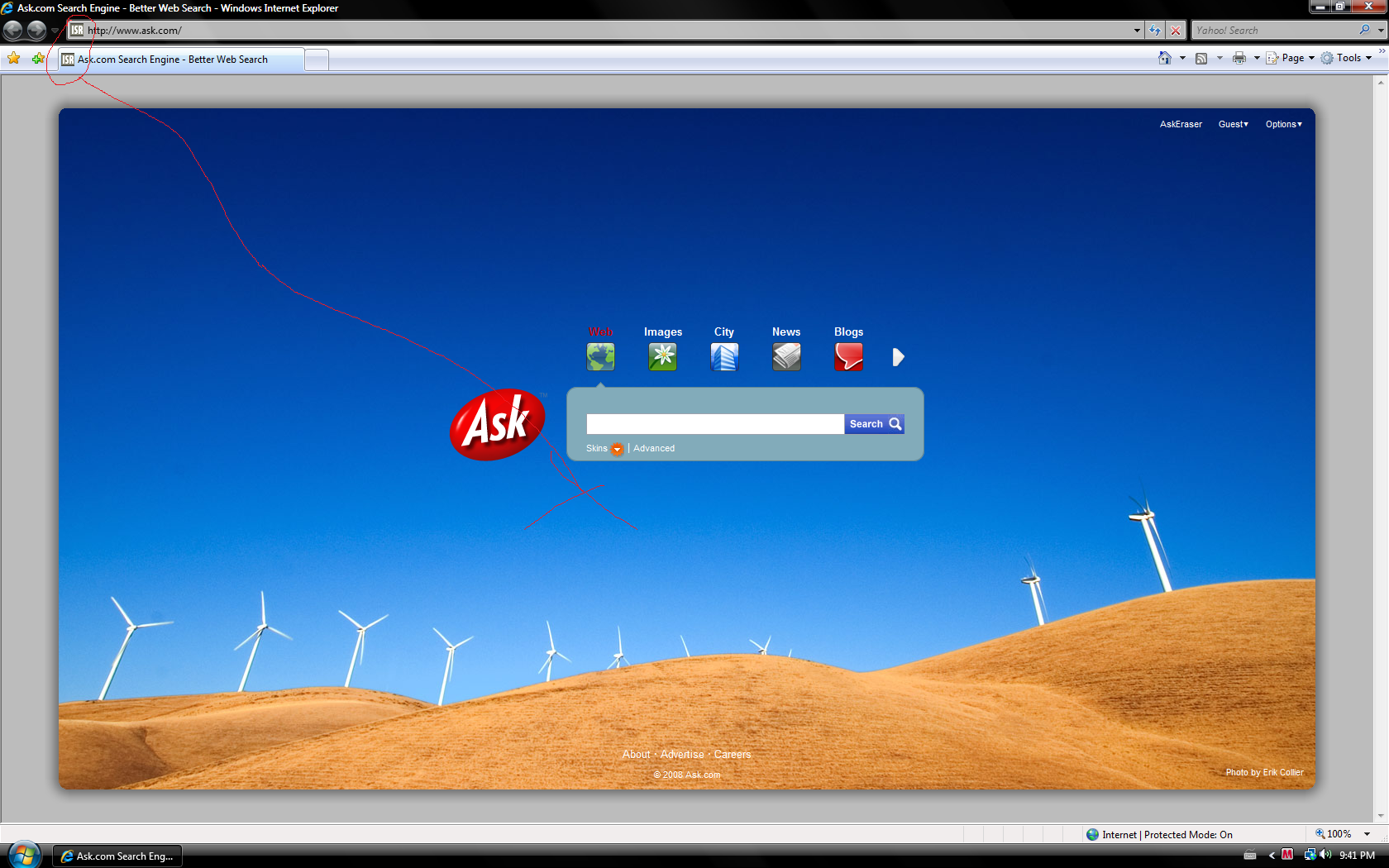Image resolution: width=1389 pixels, height=868 pixels.
Task: Click the Print icon
Action: [x=1239, y=58]
